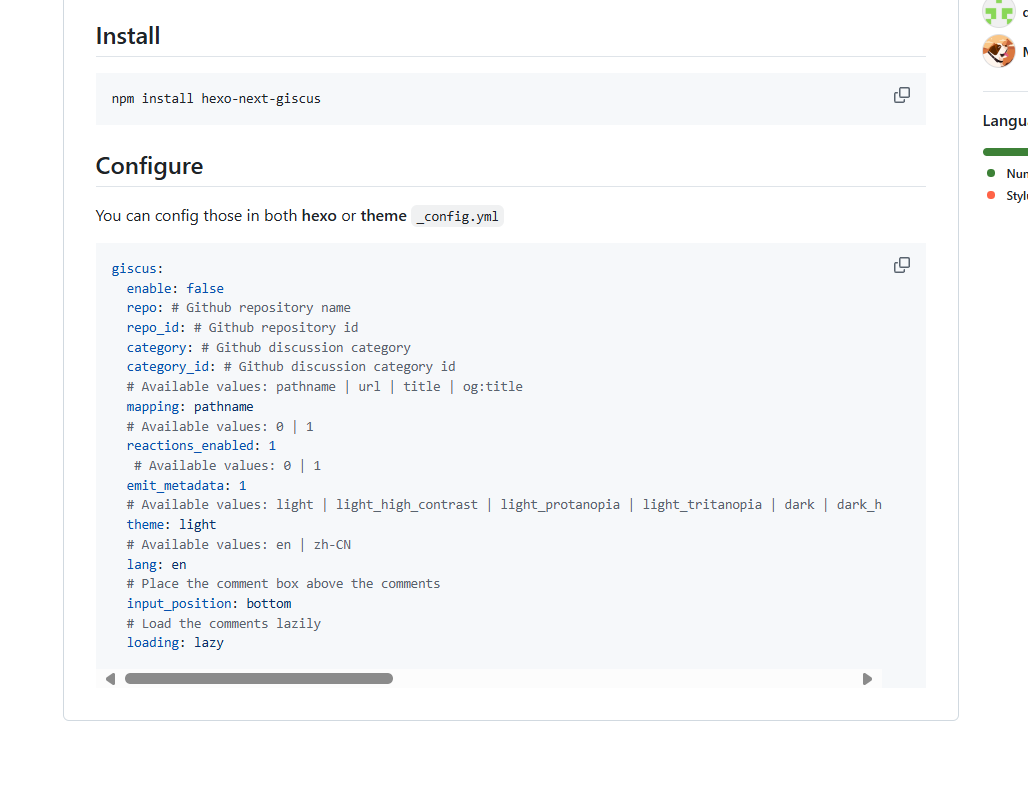Viewport: 1028px width, 788px height.
Task: Click the bold word 'theme' in description
Action: click(384, 216)
